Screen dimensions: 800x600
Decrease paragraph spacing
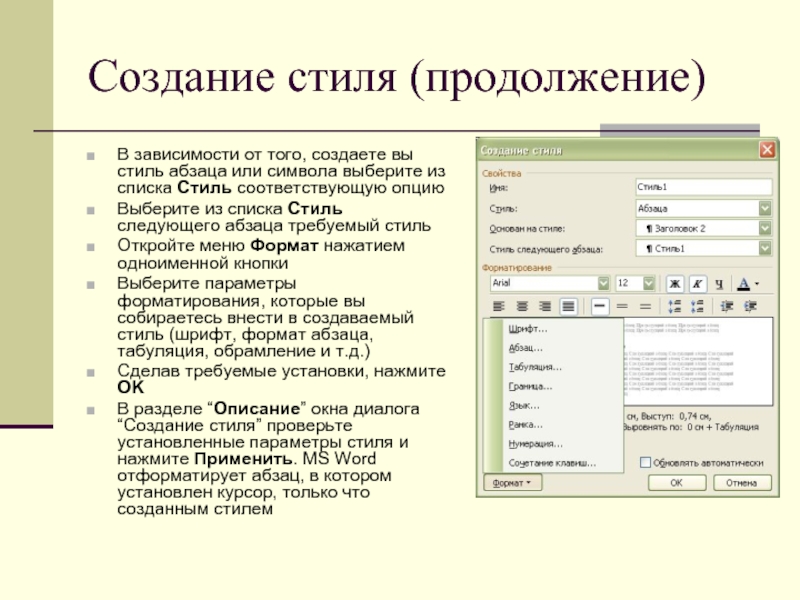(697, 306)
